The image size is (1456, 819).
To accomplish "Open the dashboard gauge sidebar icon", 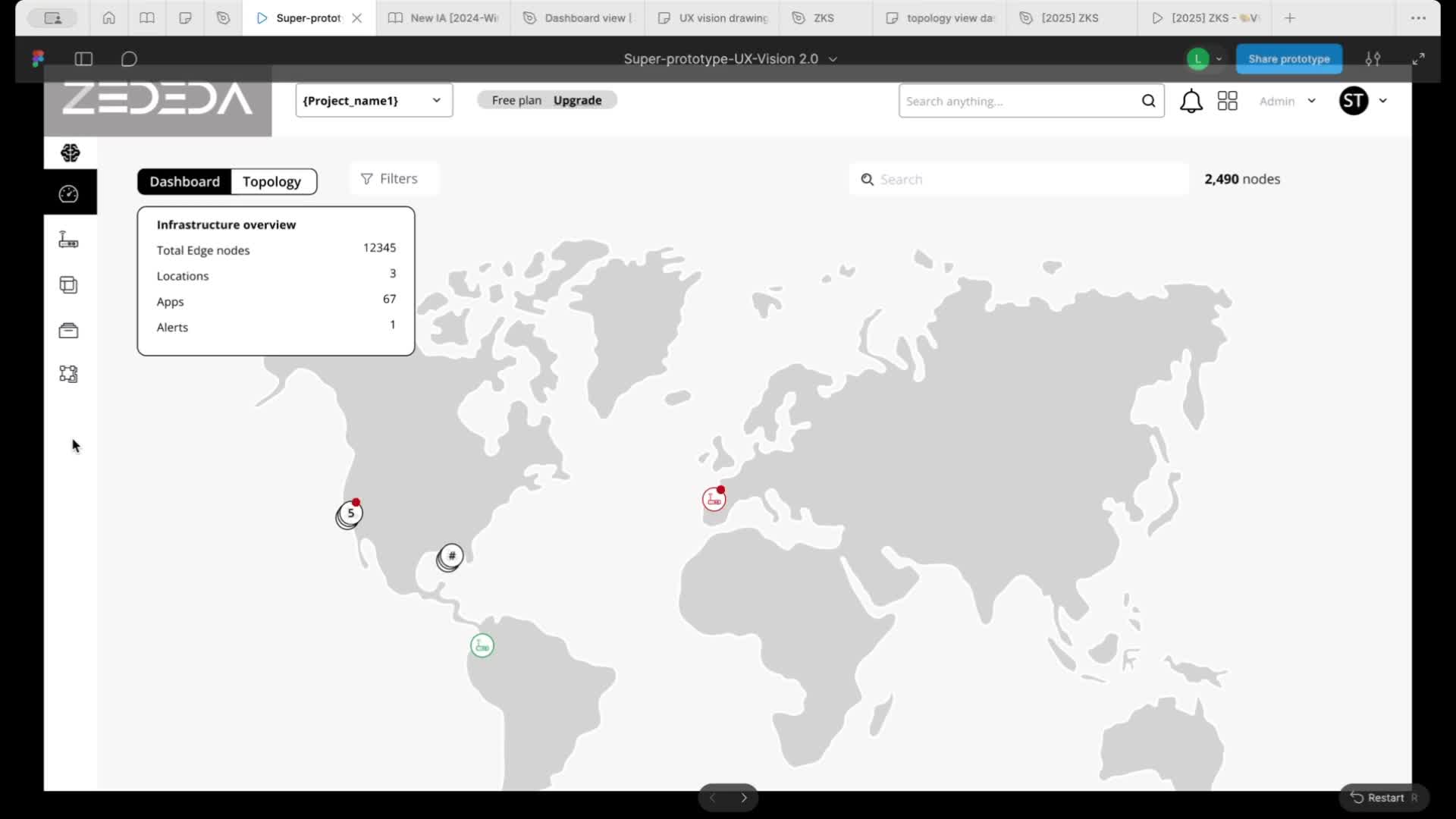I will coord(69,194).
